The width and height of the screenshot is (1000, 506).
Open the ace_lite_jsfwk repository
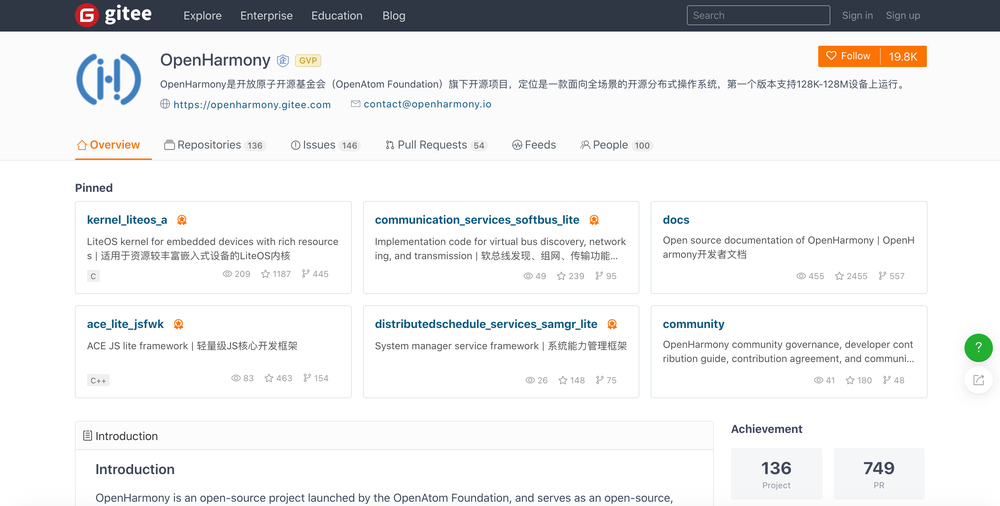[125, 324]
